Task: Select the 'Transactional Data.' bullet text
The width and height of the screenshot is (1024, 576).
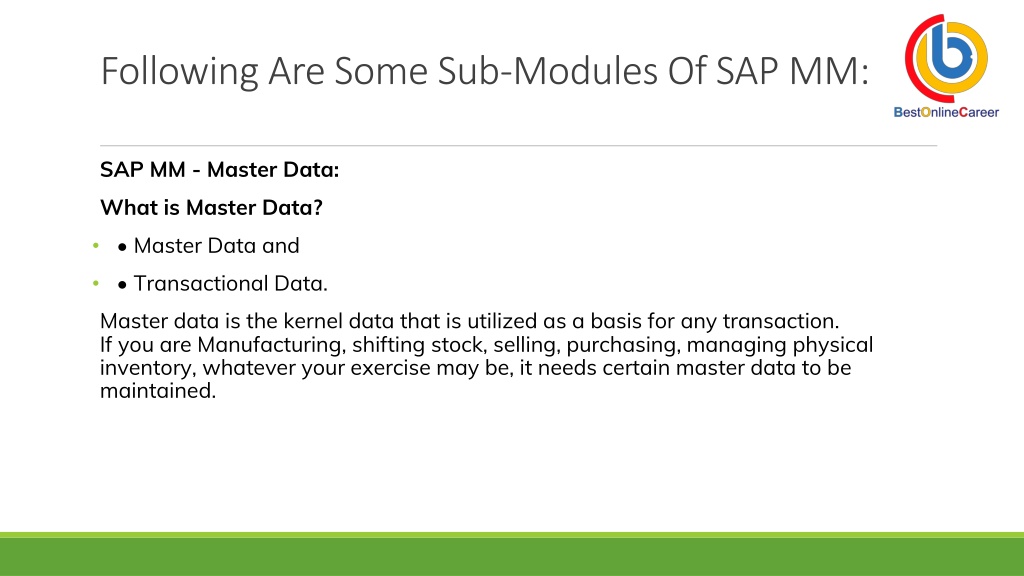Action: coord(231,283)
